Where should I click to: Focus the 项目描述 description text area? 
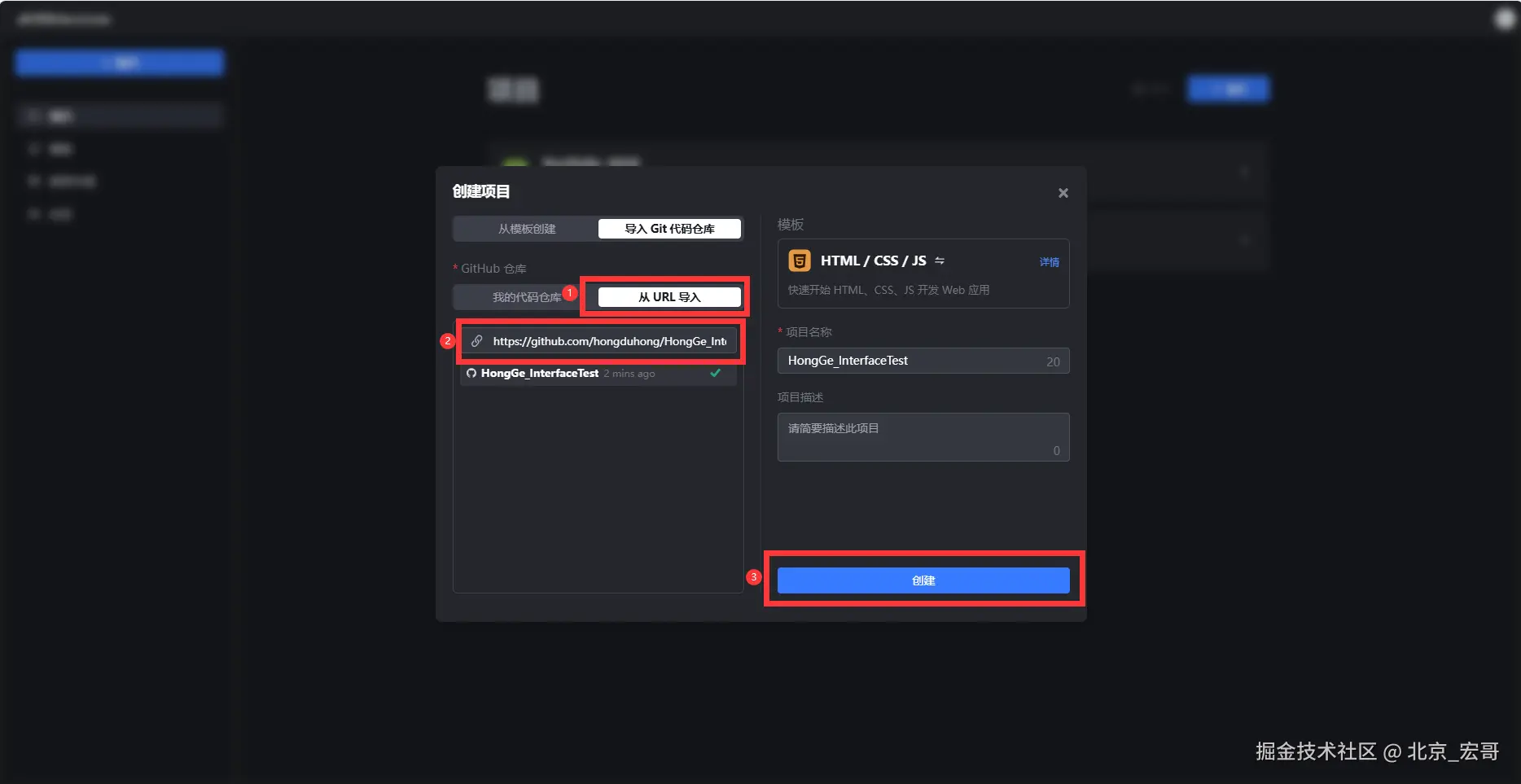click(923, 437)
